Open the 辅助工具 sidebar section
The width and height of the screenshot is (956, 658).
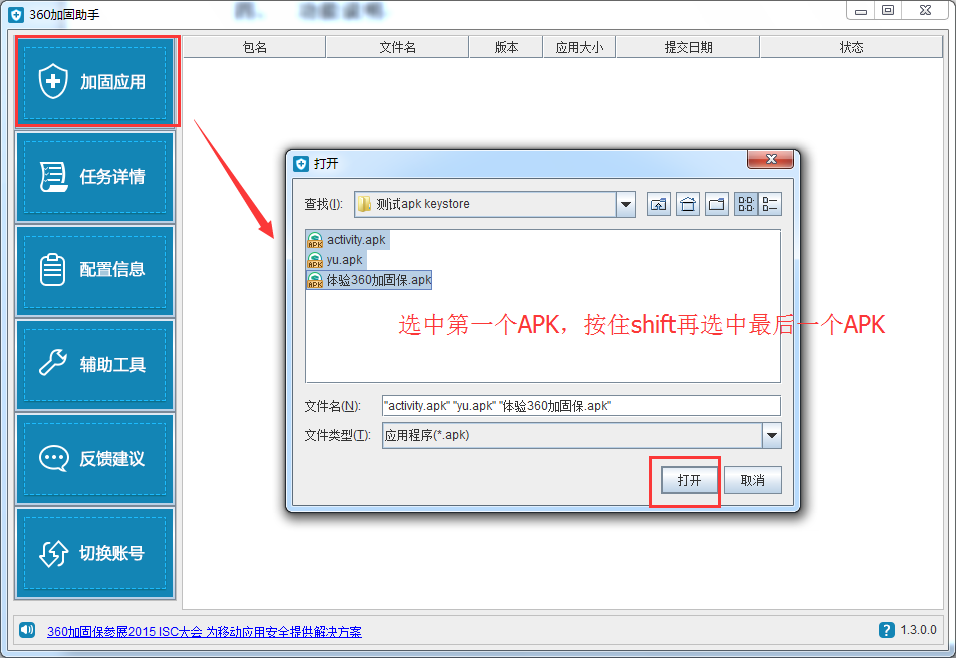96,365
